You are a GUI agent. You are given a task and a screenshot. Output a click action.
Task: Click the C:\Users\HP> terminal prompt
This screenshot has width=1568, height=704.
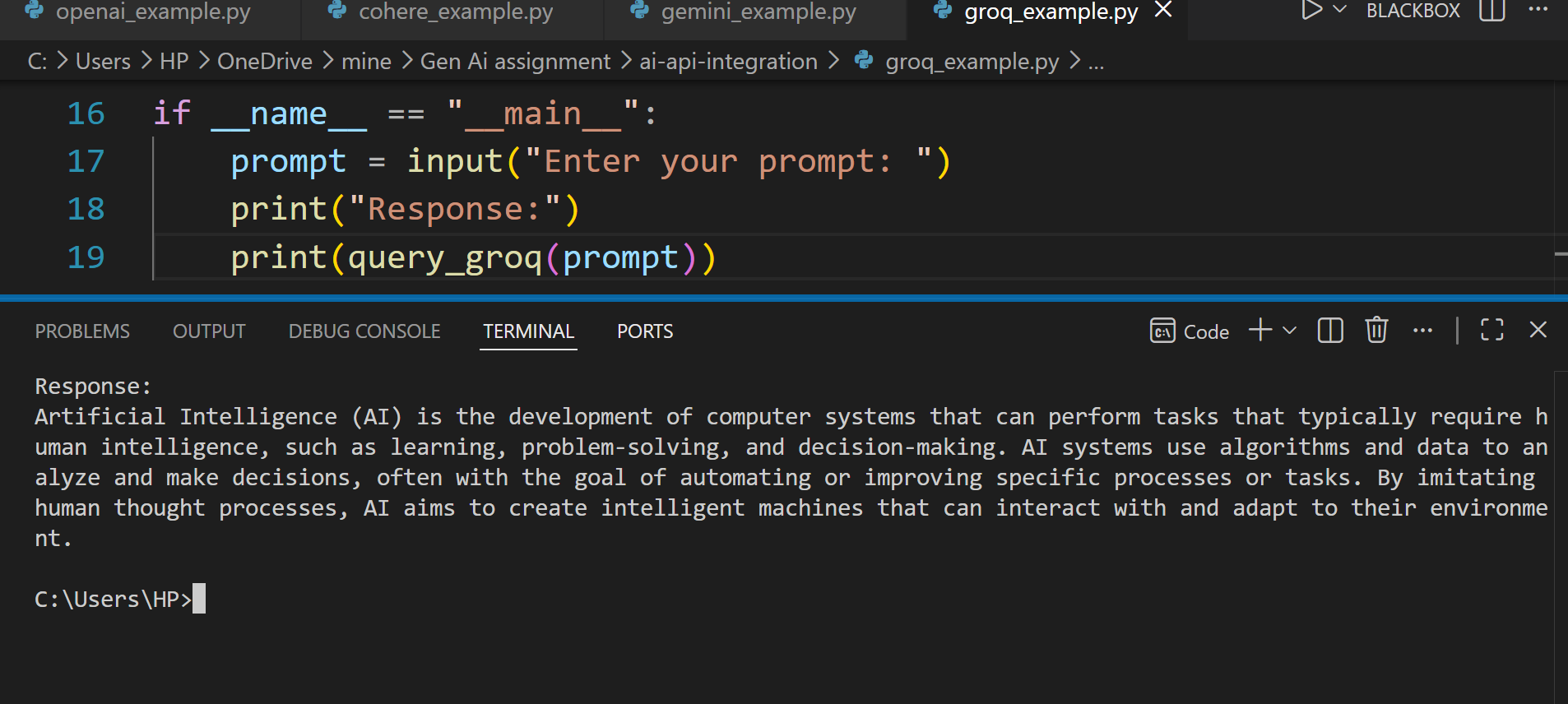point(113,600)
